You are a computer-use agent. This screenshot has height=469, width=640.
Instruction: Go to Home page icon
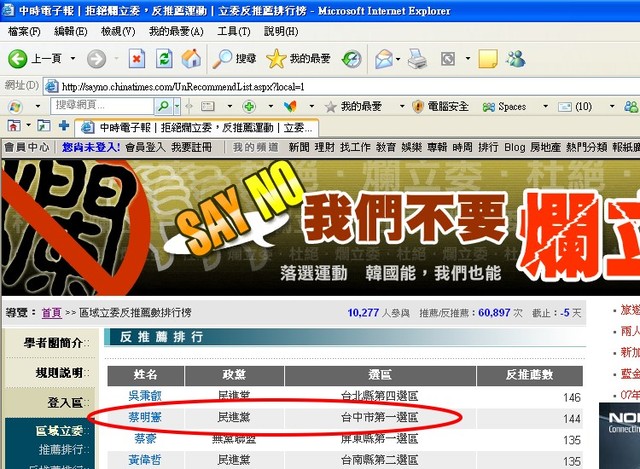[191, 59]
